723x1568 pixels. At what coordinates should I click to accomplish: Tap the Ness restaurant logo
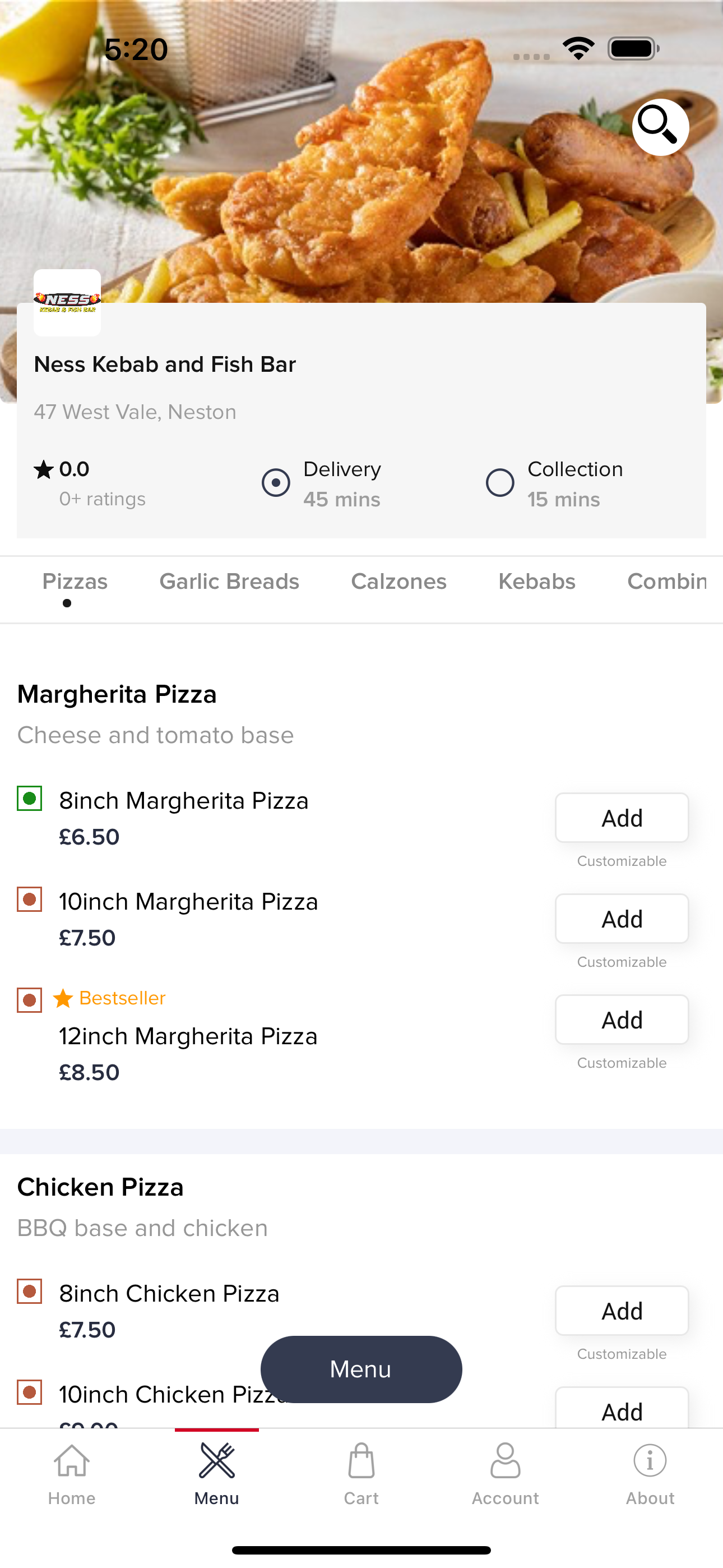click(x=67, y=302)
